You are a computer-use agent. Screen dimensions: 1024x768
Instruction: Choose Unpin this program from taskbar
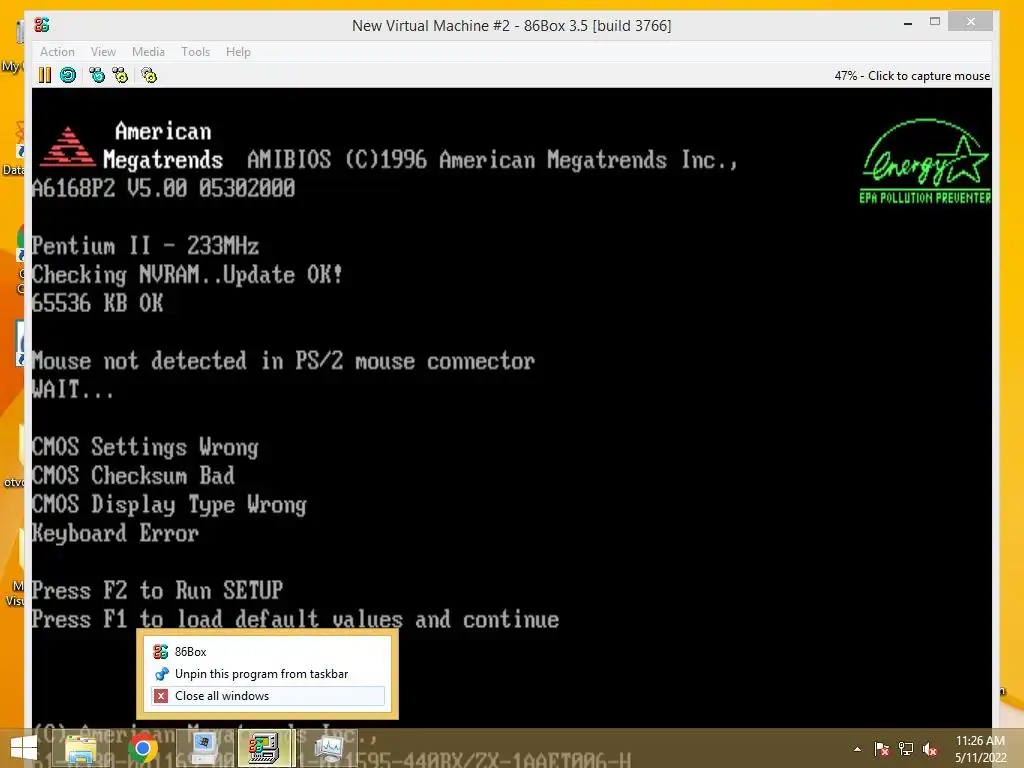268,674
